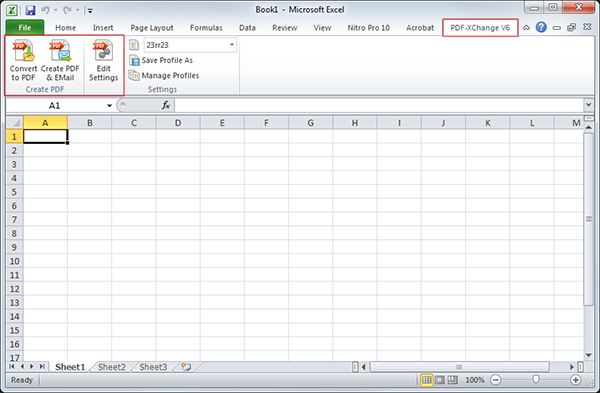Open the Review tab
The image size is (600, 393).
[285, 28]
